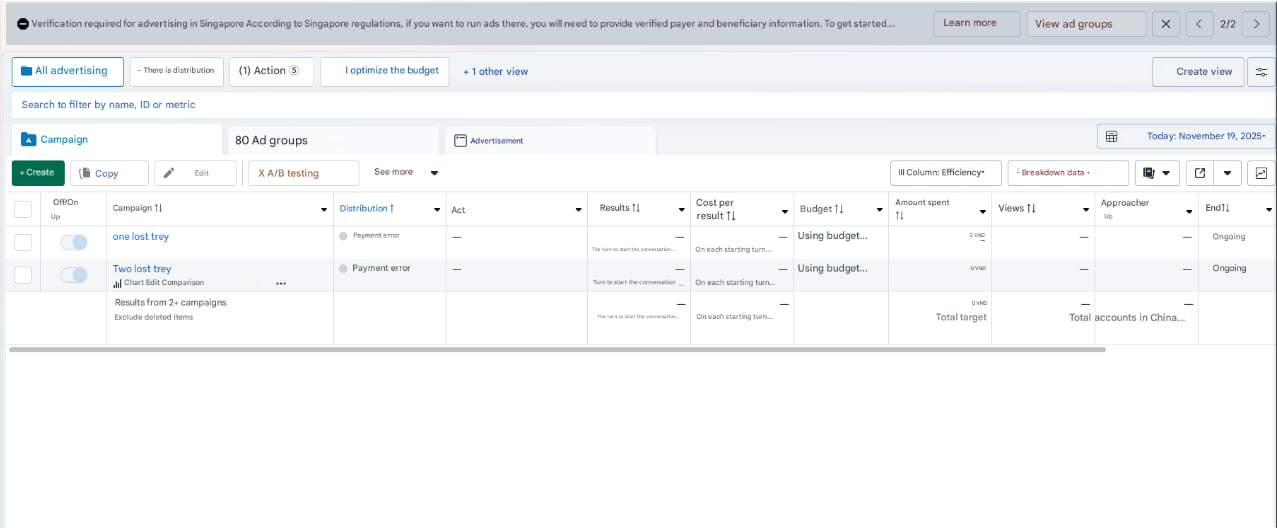The height and width of the screenshot is (528, 1277).
Task: Open the reports icon dropdown
Action: pyautogui.click(x=1157, y=173)
